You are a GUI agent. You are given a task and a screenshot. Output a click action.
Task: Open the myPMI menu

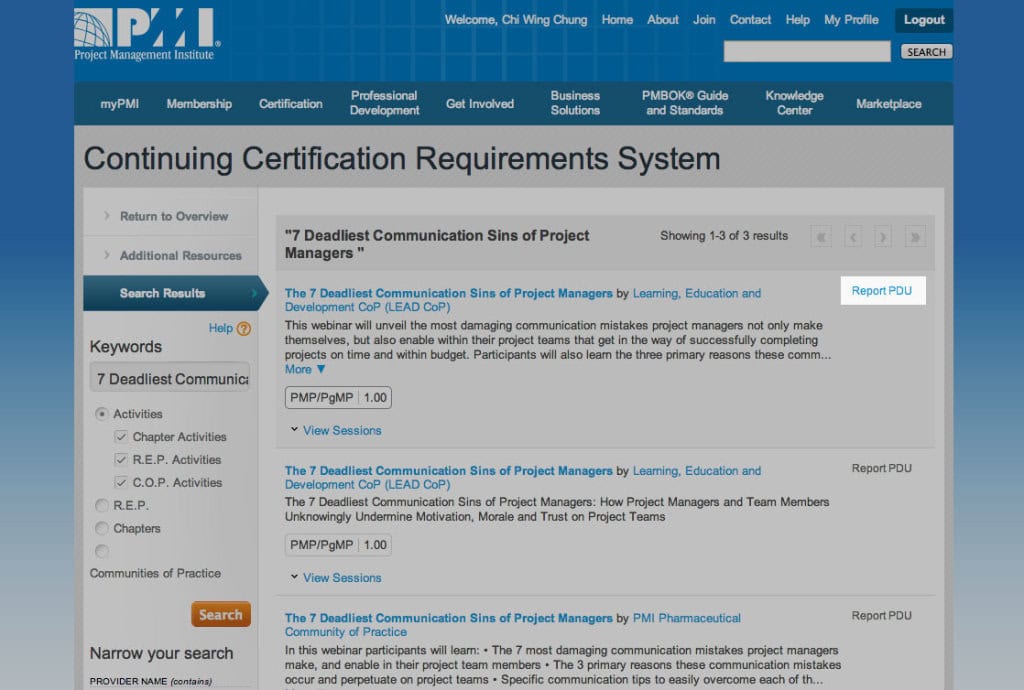tap(120, 104)
